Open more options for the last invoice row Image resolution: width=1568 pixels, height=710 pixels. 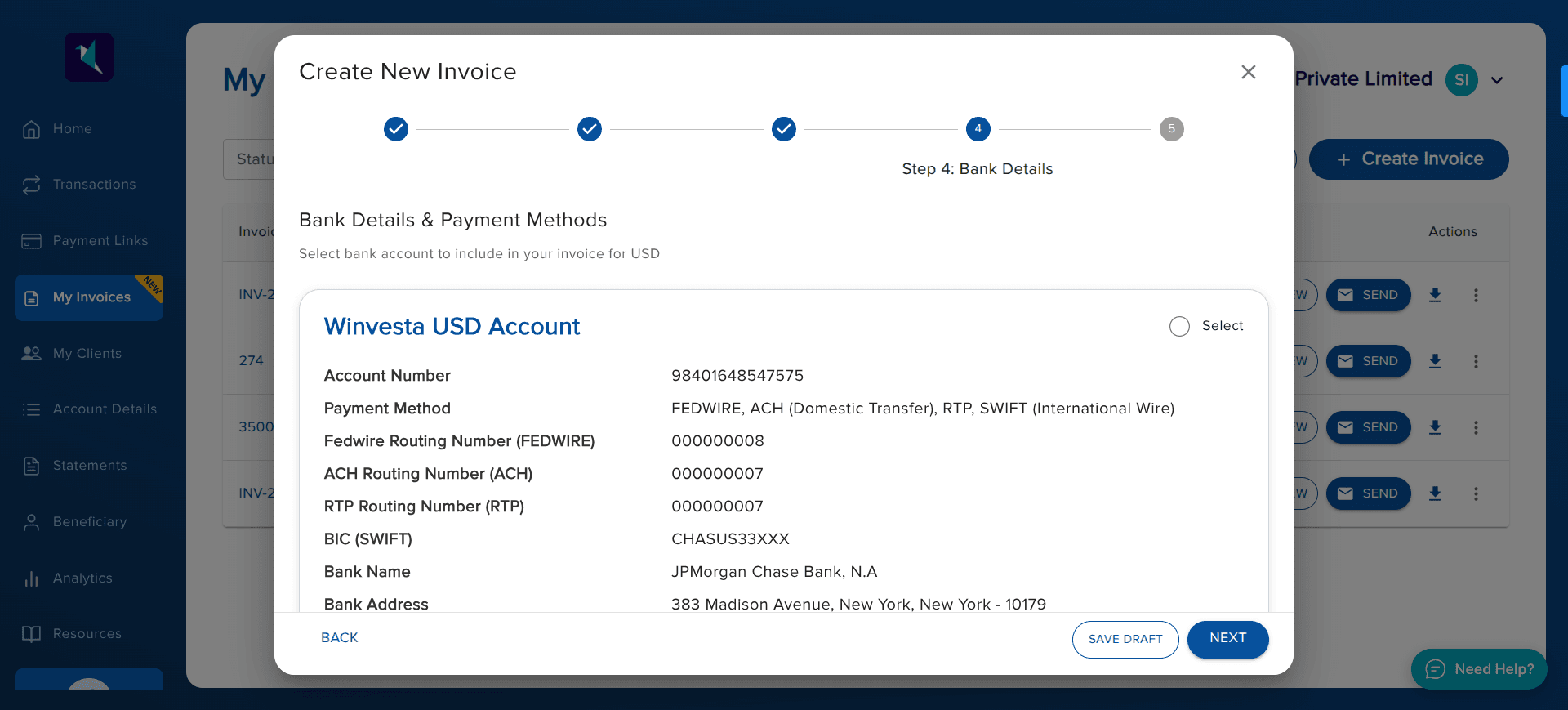[1476, 493]
